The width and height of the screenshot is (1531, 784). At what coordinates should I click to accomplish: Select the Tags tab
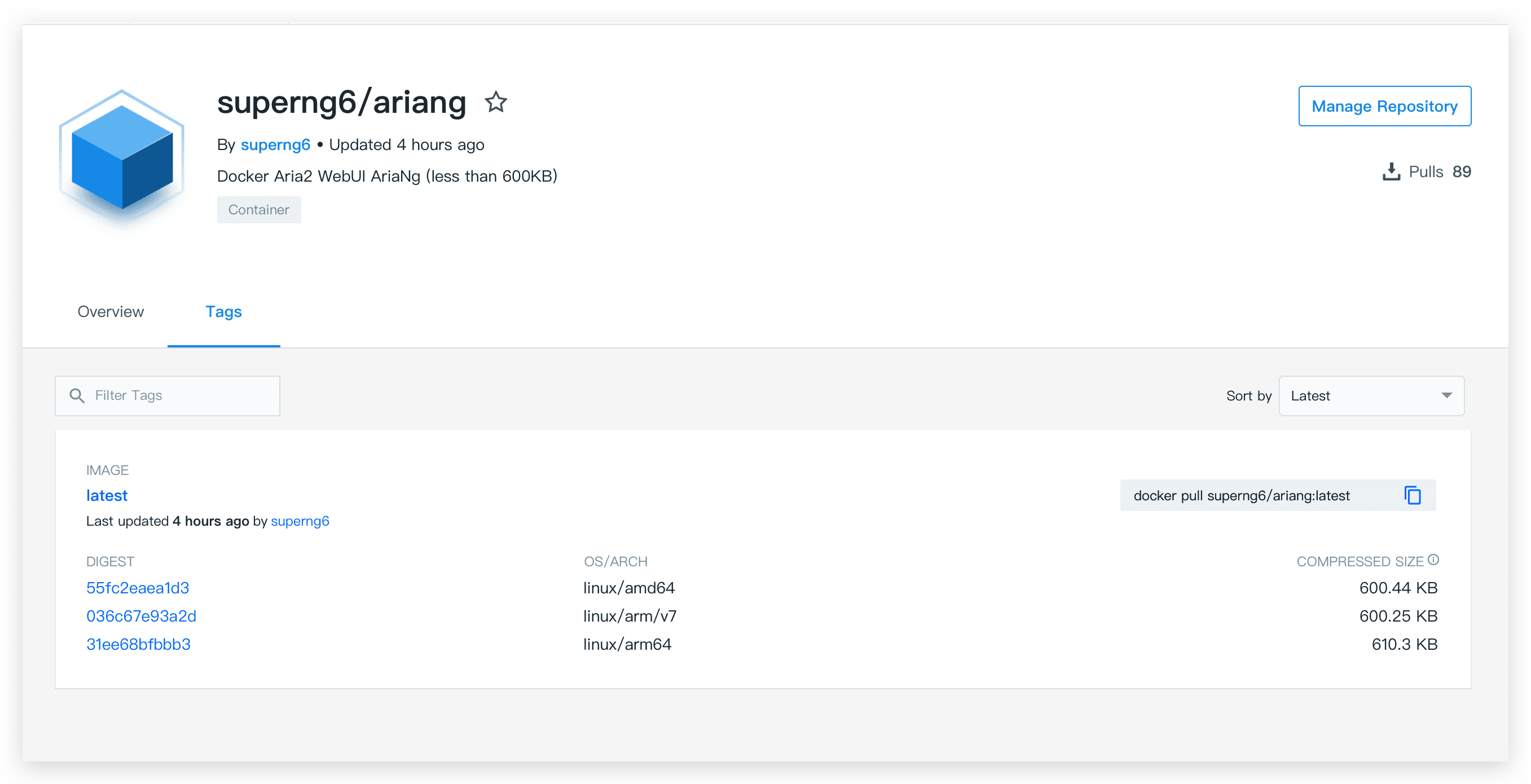[x=223, y=311]
